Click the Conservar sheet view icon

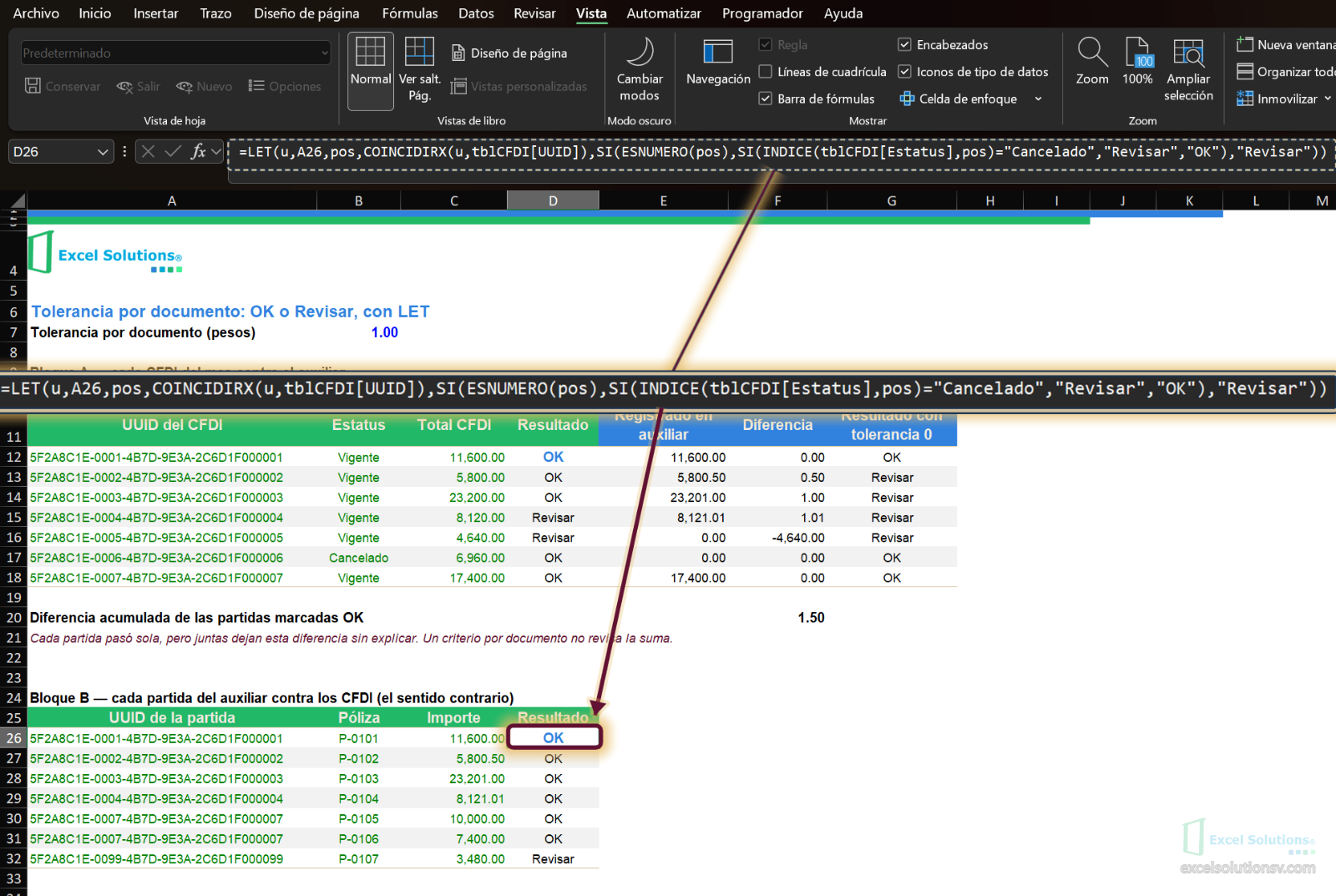[x=33, y=86]
